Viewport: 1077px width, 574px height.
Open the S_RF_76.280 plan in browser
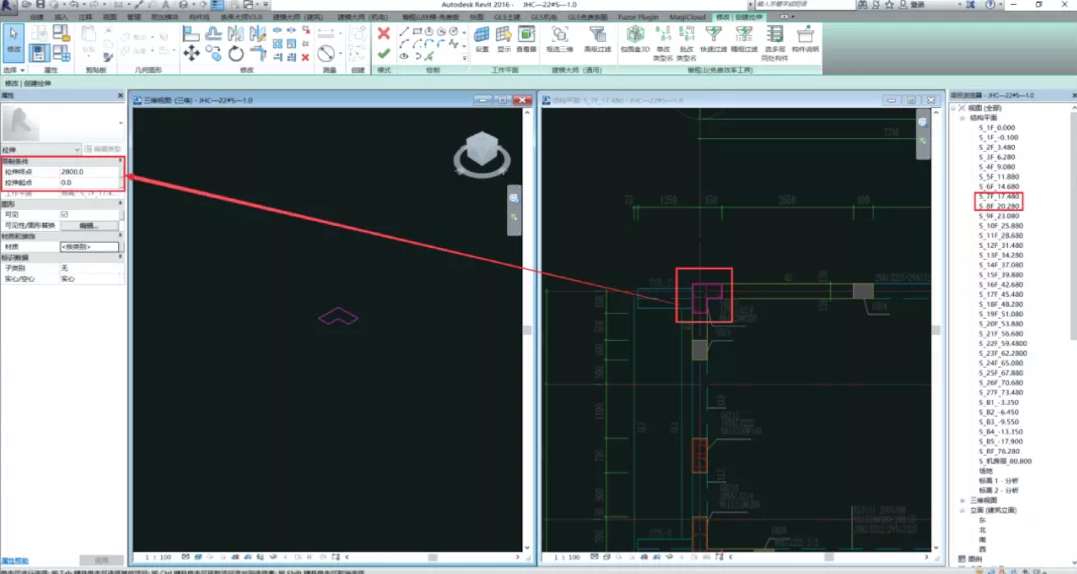999,451
